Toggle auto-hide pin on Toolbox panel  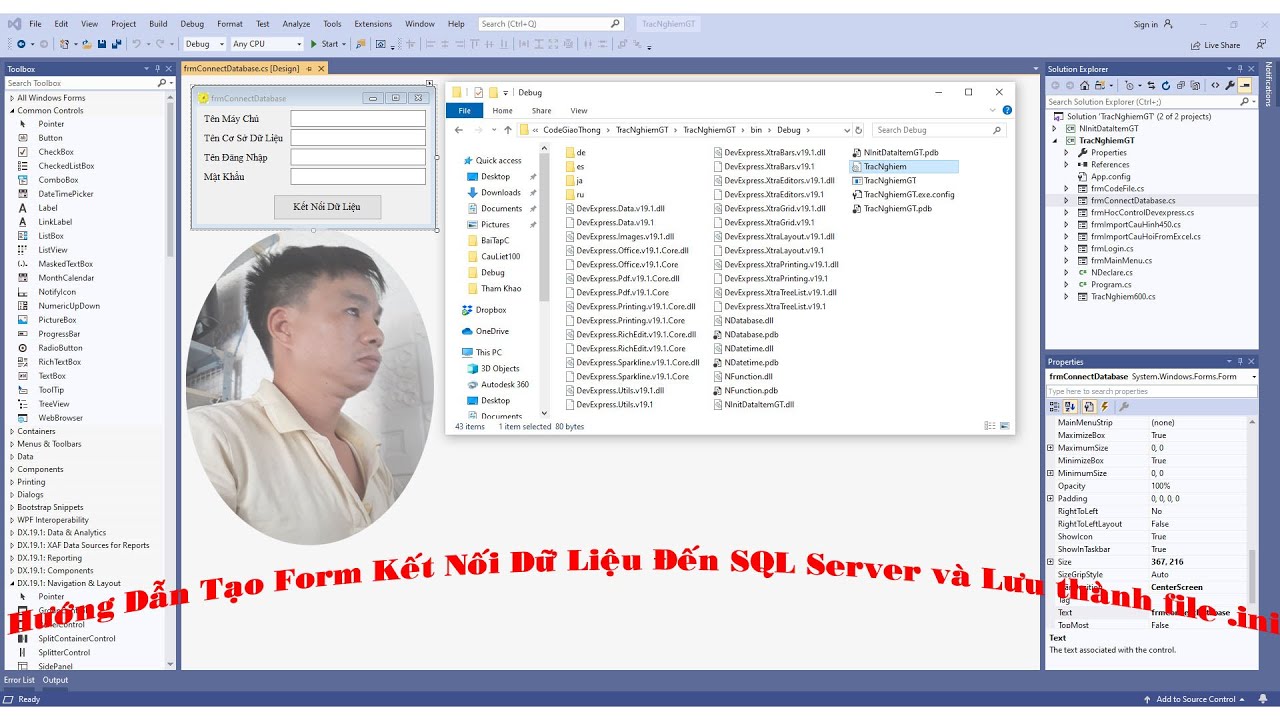coord(159,69)
